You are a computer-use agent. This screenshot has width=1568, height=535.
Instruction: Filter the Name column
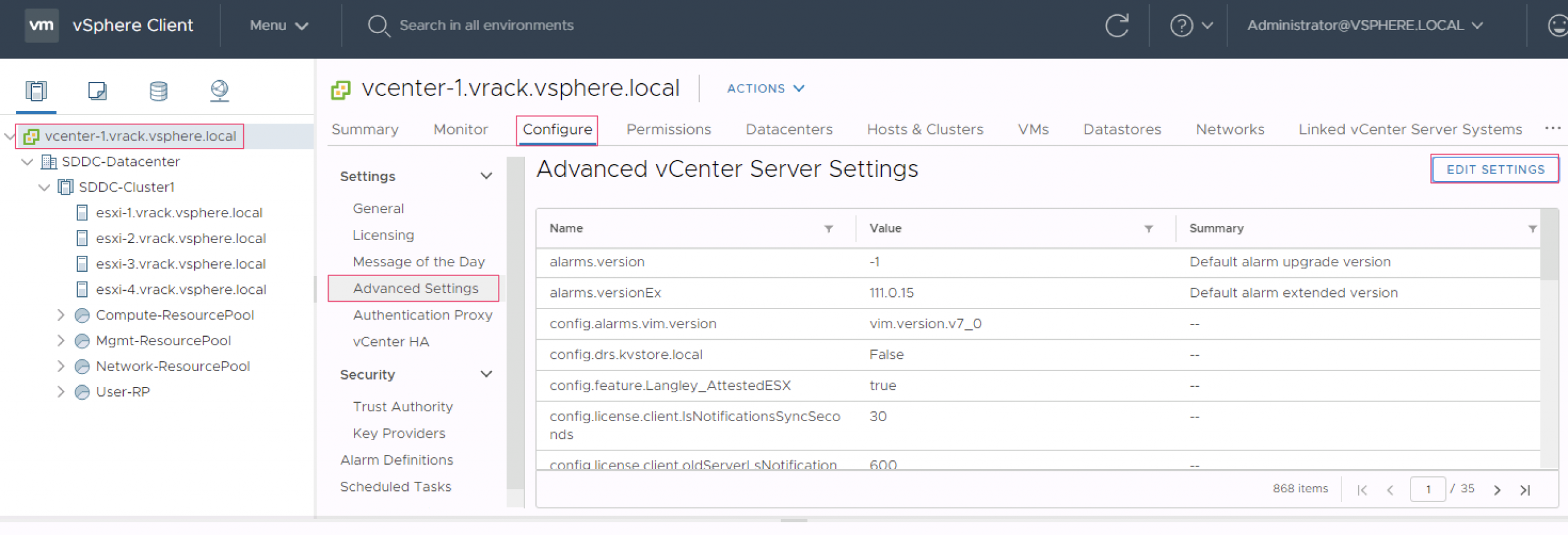click(828, 229)
